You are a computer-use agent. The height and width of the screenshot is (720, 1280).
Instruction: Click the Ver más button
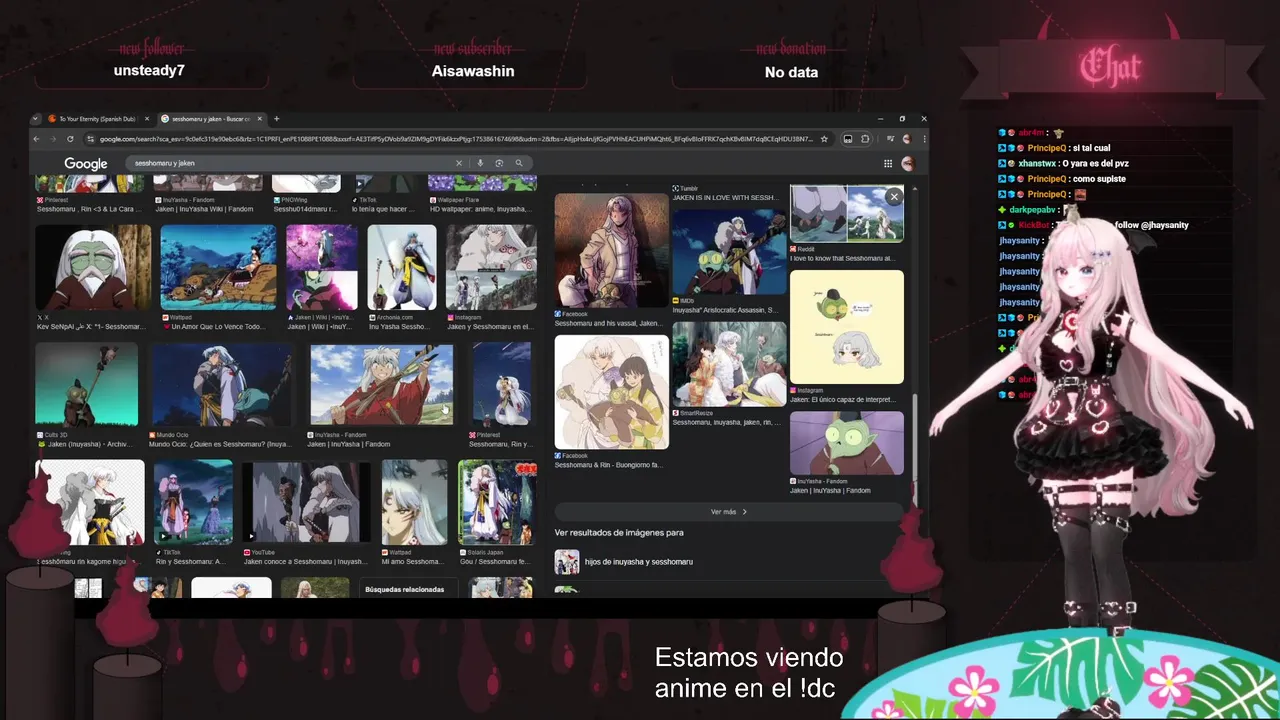click(x=729, y=511)
